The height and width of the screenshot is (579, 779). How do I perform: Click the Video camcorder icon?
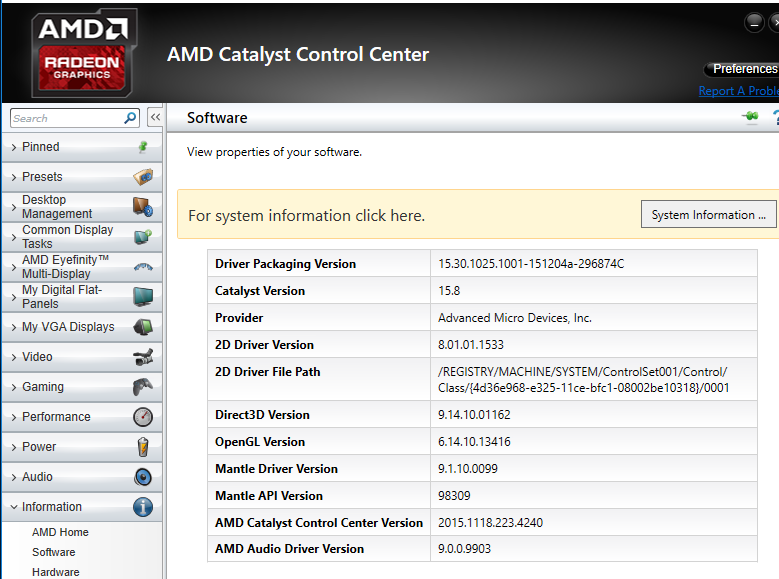143,357
